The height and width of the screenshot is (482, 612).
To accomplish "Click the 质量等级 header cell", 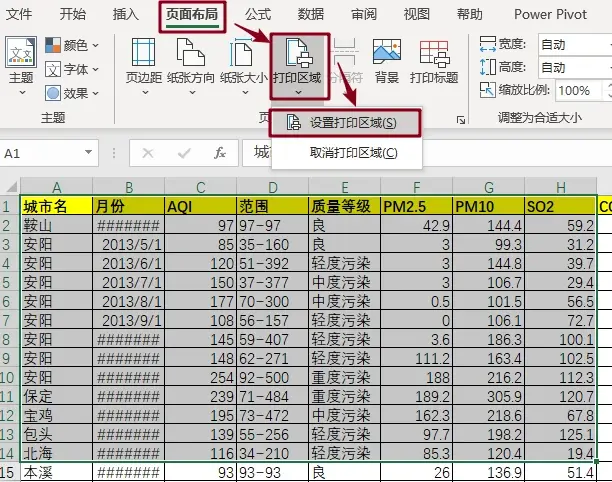I will (345, 206).
